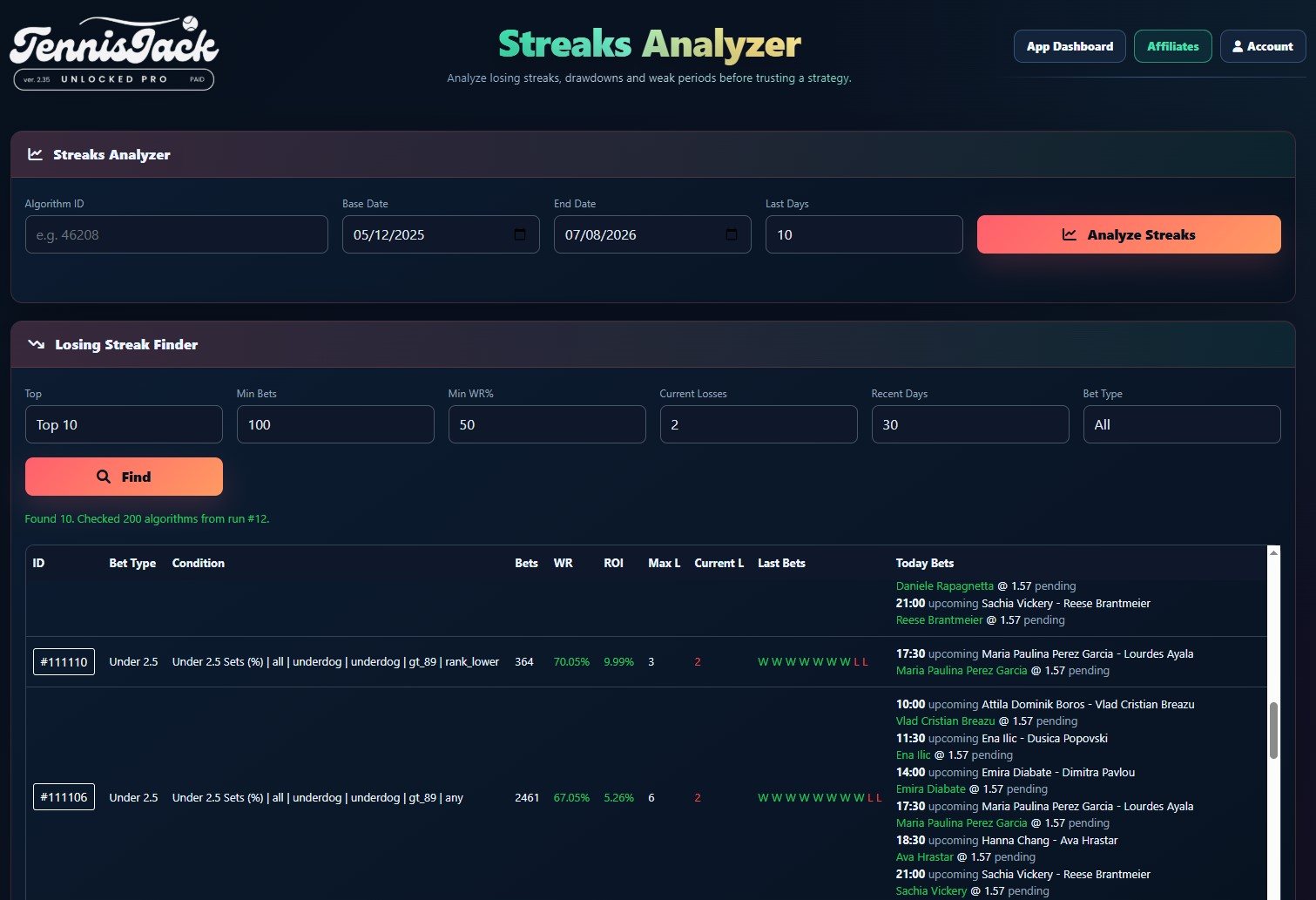Click the TennisJack logo

(x=114, y=52)
